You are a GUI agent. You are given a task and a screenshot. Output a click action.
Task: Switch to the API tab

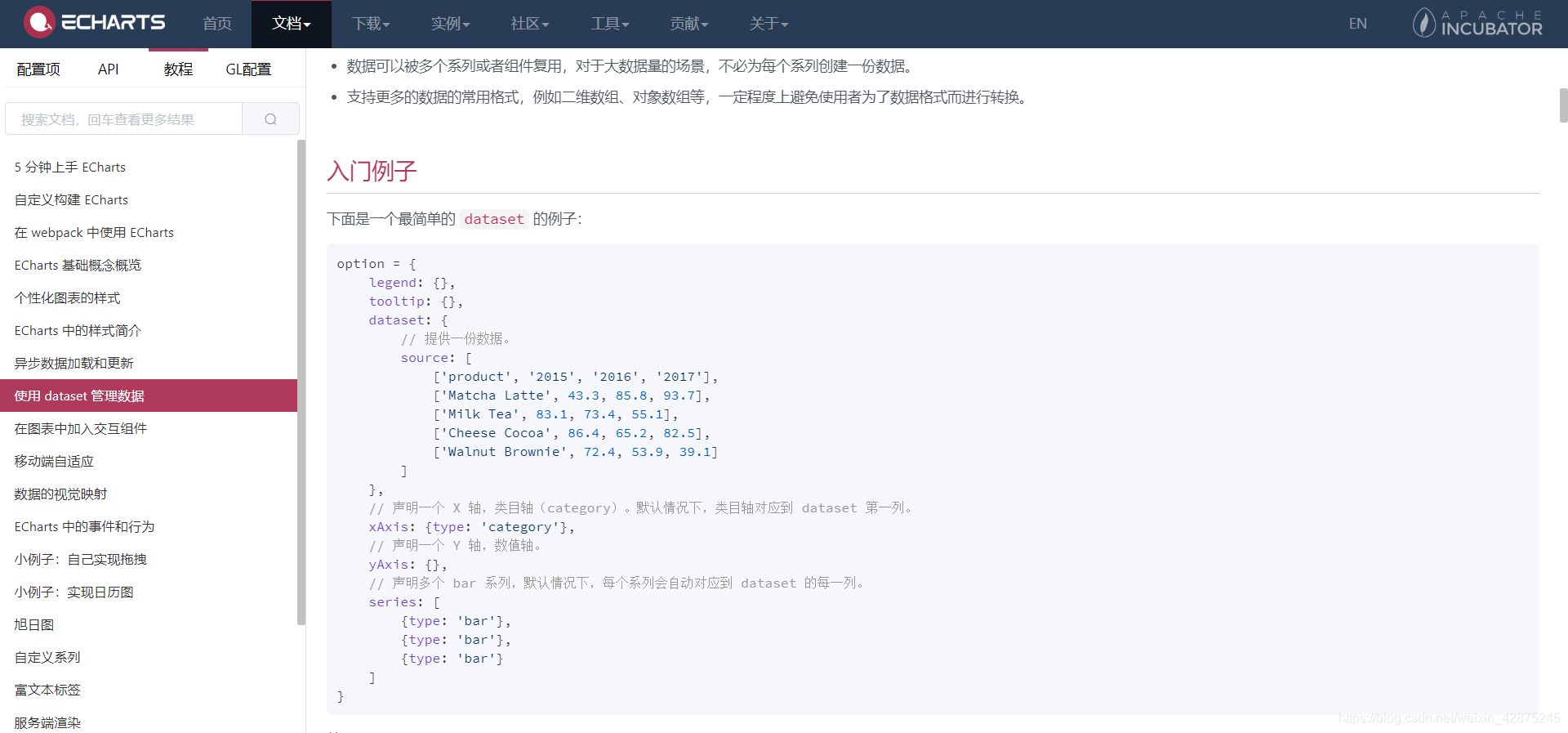109,69
